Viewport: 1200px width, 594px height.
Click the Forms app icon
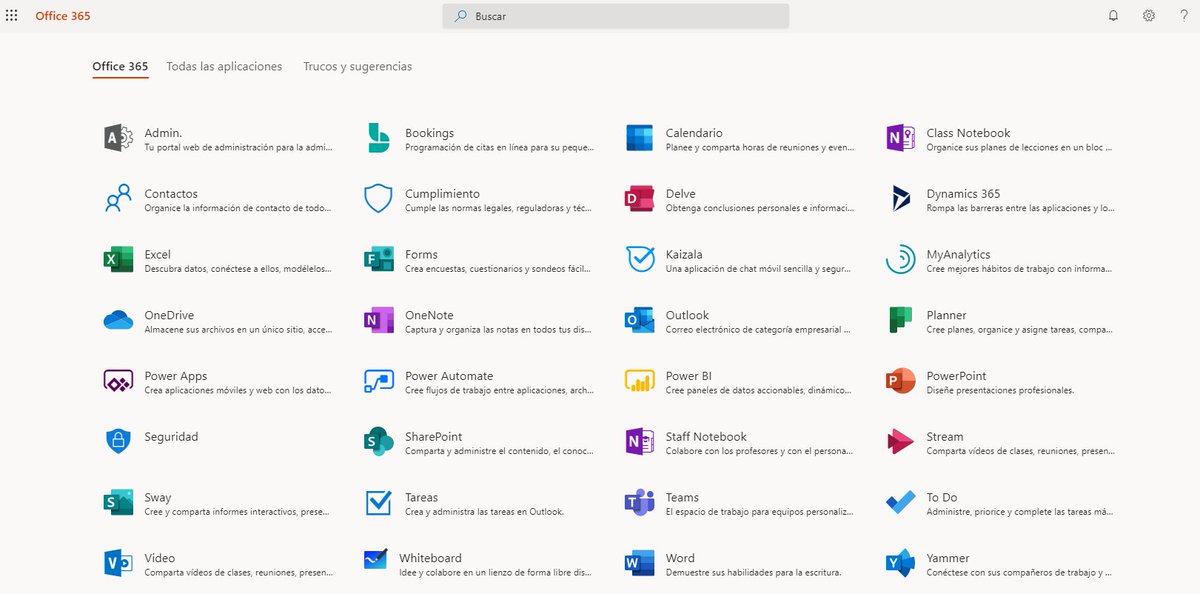378,260
